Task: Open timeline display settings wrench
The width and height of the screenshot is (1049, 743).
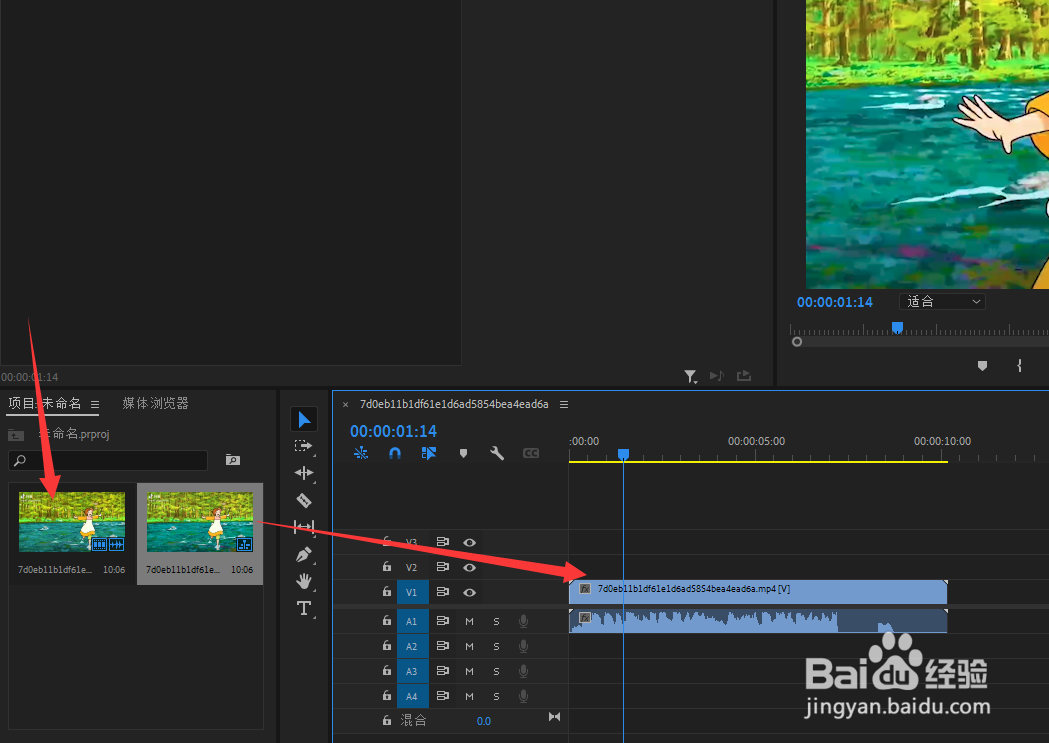Action: point(496,453)
